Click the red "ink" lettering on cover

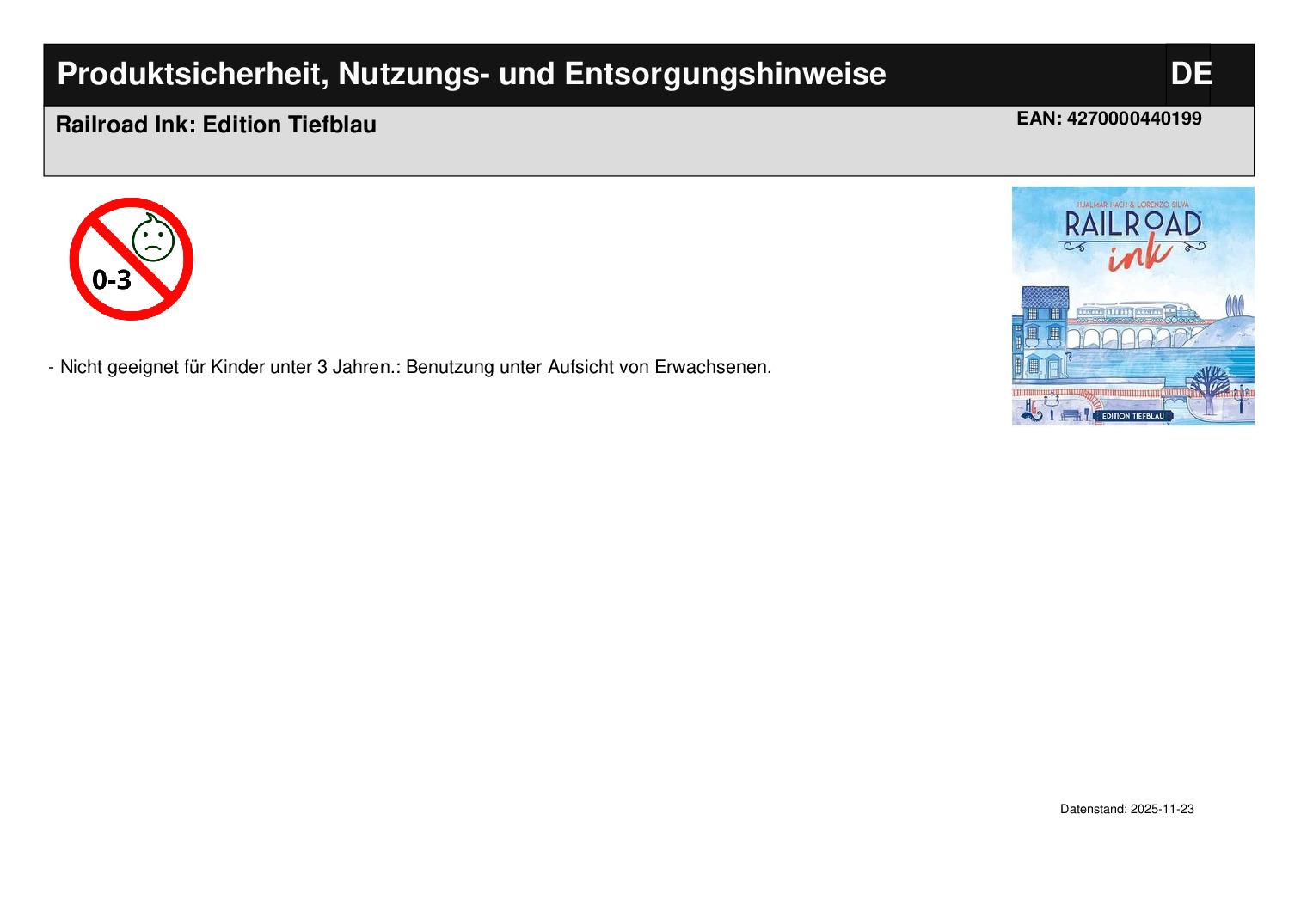pyautogui.click(x=1138, y=254)
